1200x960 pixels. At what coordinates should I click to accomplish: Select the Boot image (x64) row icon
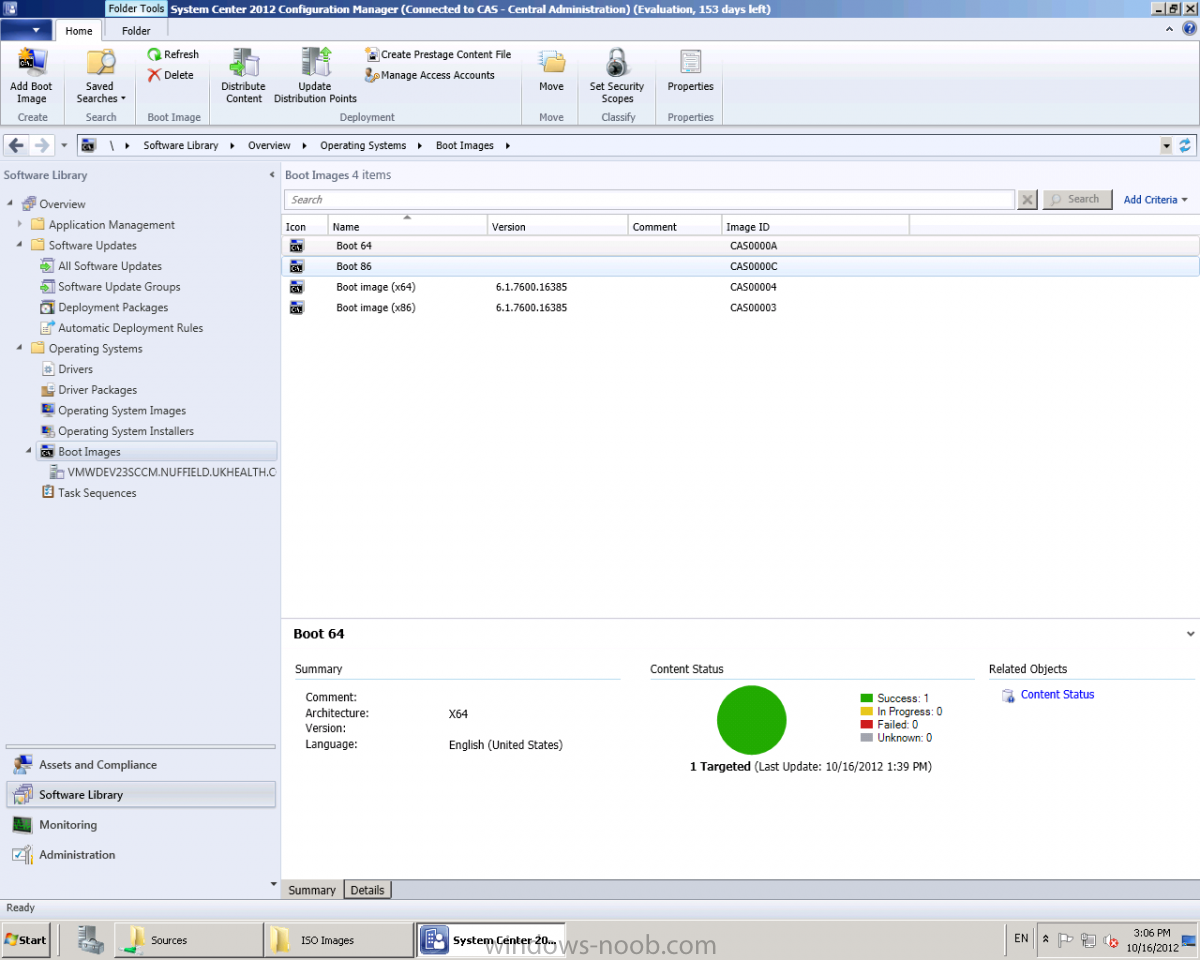point(296,287)
